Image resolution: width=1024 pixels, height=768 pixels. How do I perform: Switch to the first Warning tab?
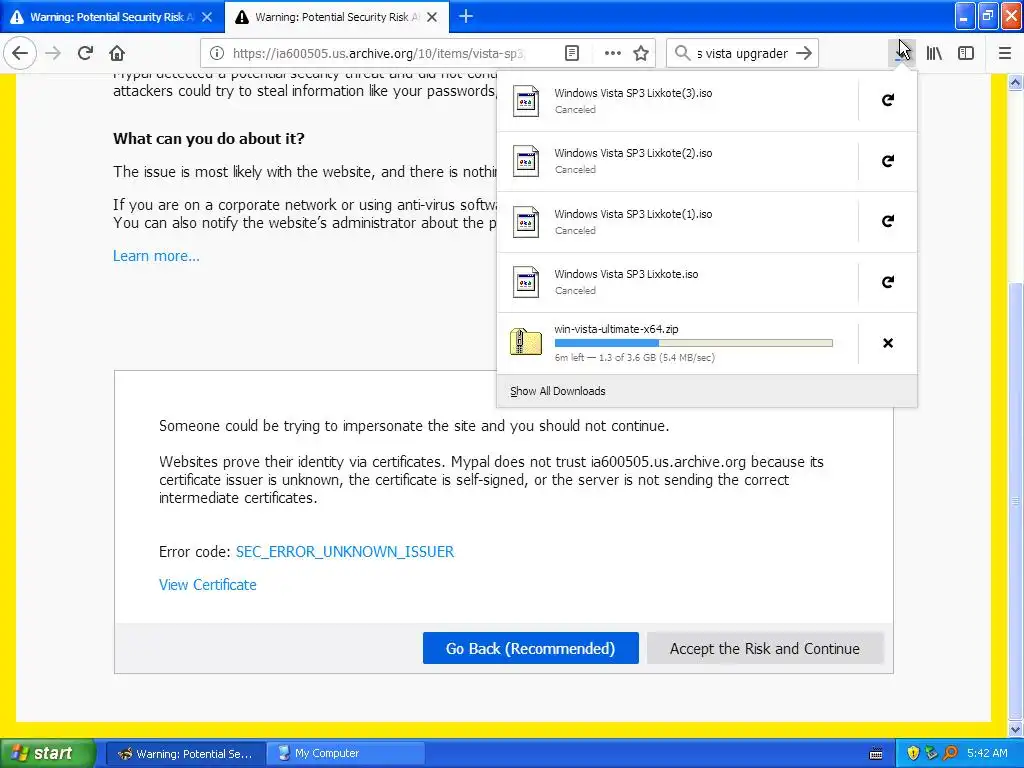coord(112,17)
